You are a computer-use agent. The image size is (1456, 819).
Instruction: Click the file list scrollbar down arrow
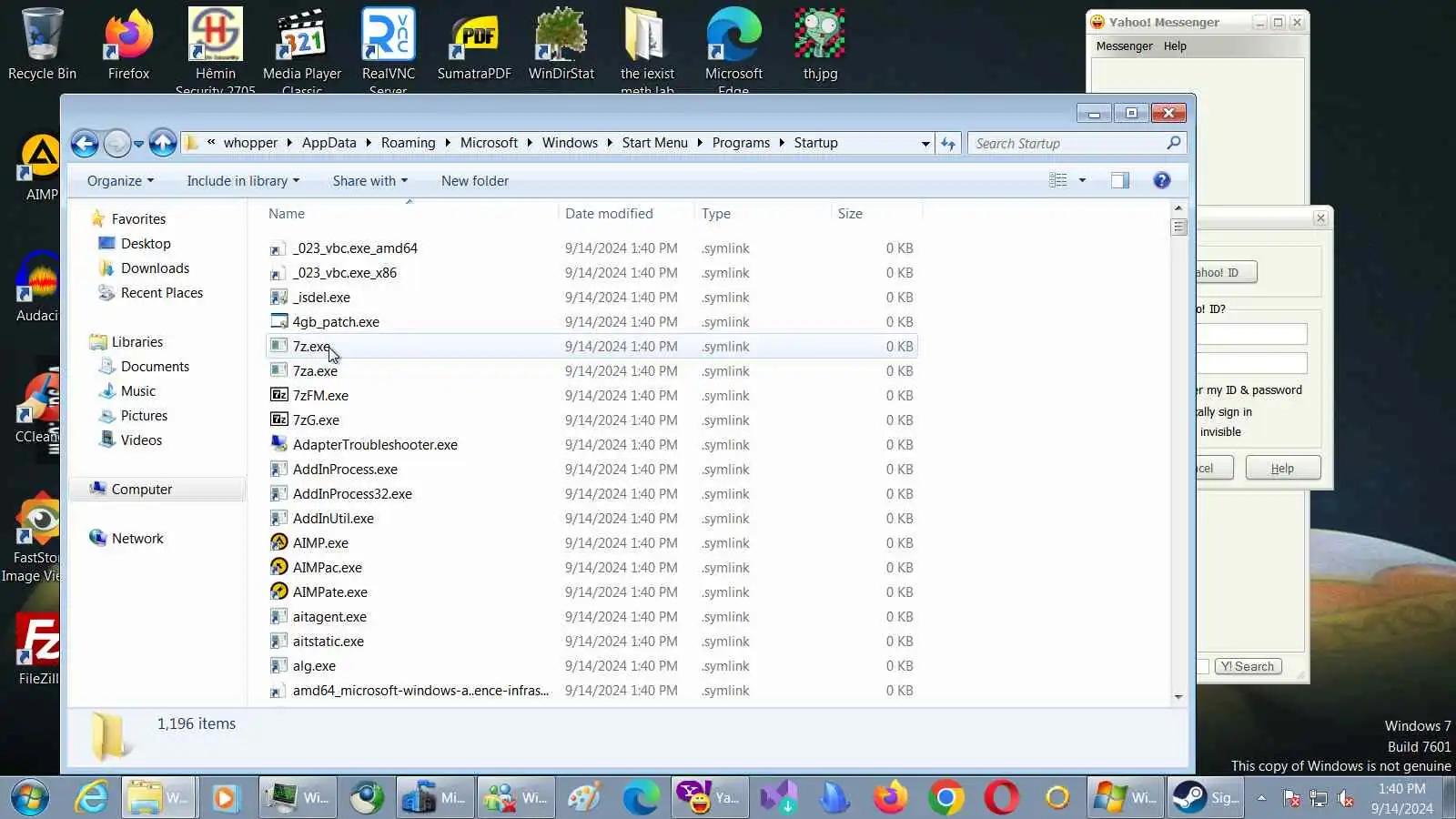pos(1178,697)
